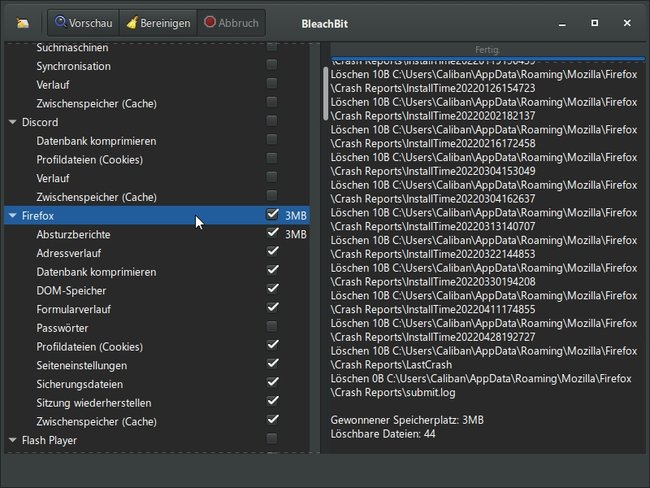Select the Formularverlauf tree row
The width and height of the screenshot is (650, 488).
point(157,309)
